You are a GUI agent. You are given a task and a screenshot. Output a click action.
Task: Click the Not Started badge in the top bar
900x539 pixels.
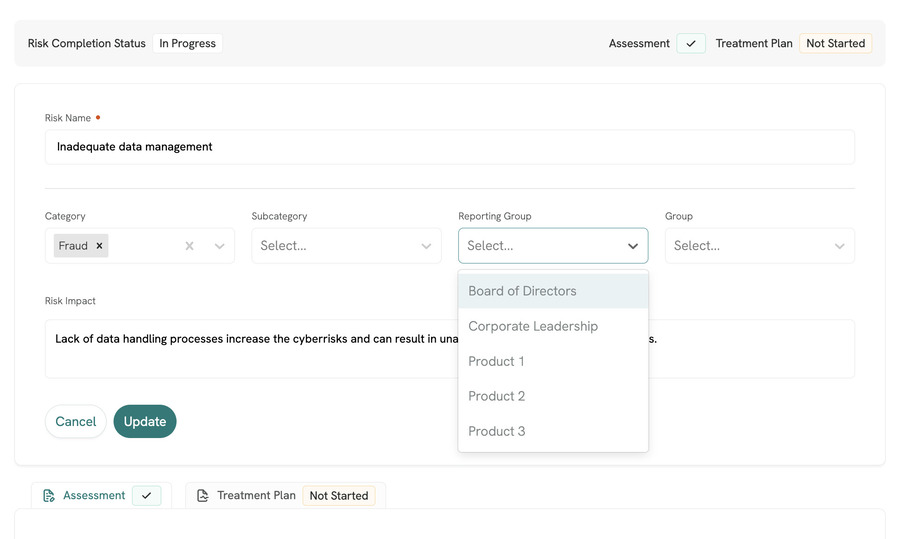coord(835,44)
